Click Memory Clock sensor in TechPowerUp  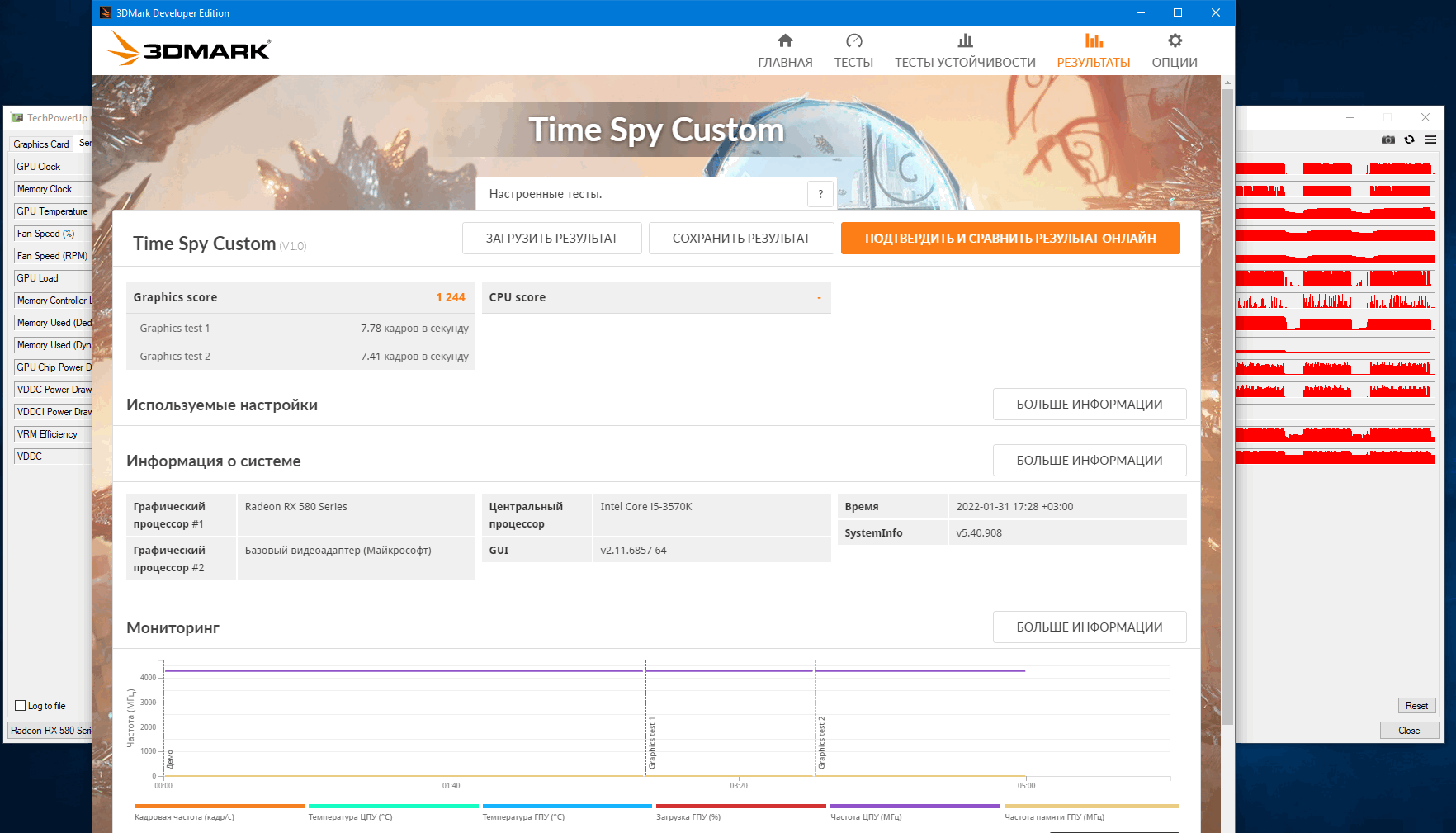pyautogui.click(x=52, y=189)
